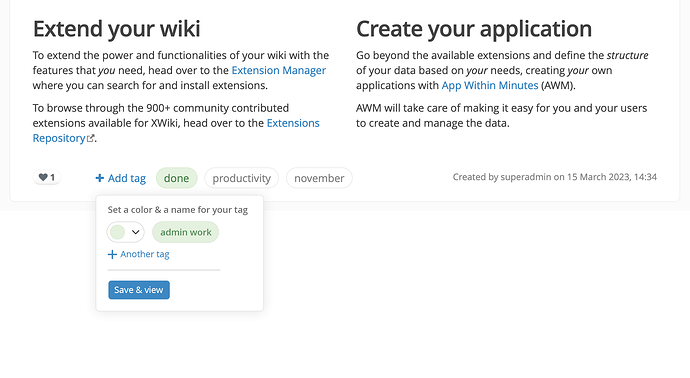Open the Extension Manager link
The width and height of the screenshot is (690, 378).
[x=279, y=70]
